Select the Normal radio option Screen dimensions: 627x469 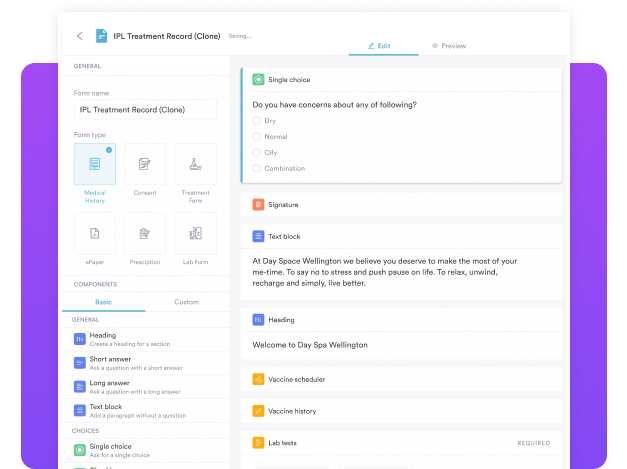pos(257,137)
